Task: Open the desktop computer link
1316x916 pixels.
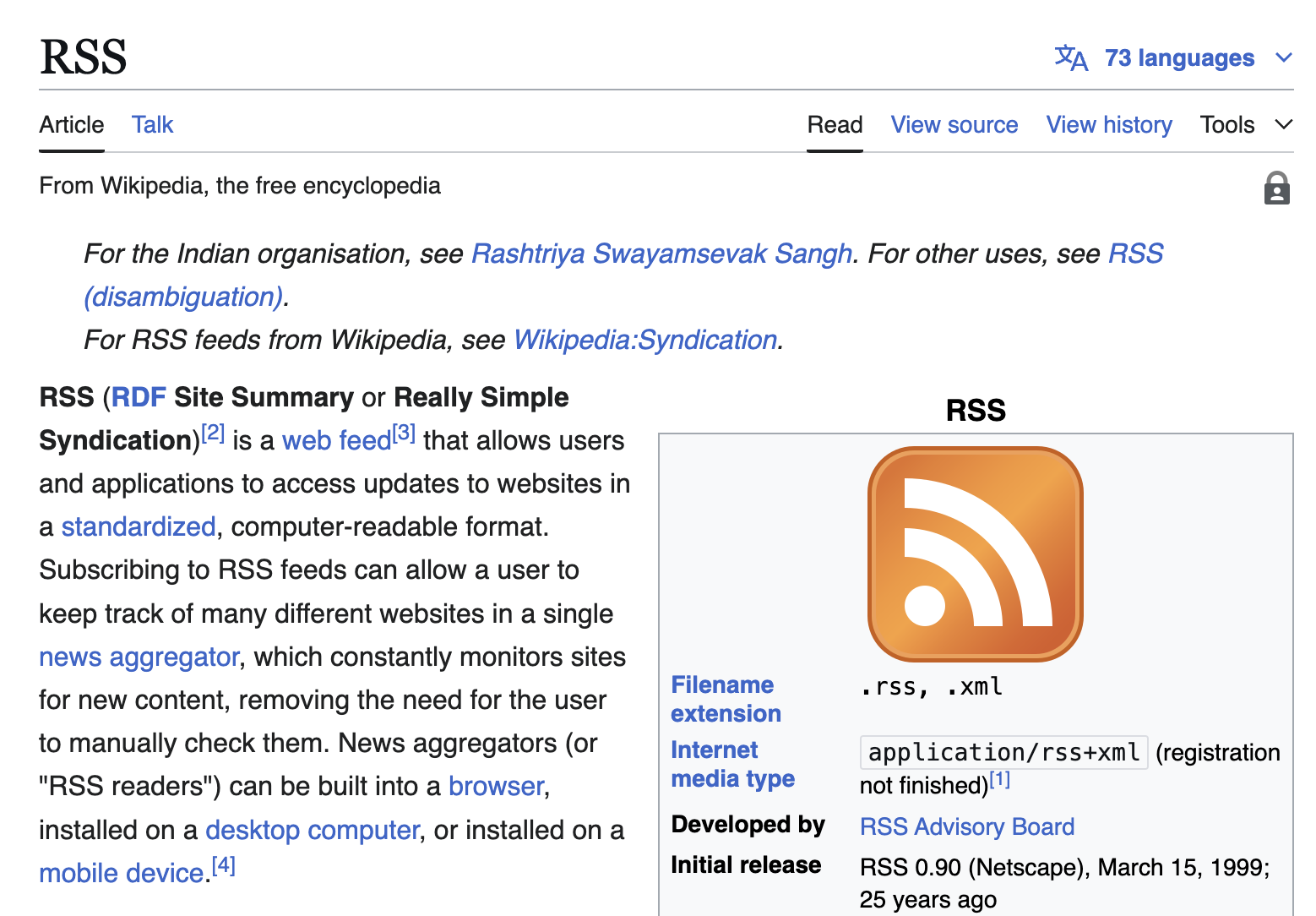Action: (313, 830)
